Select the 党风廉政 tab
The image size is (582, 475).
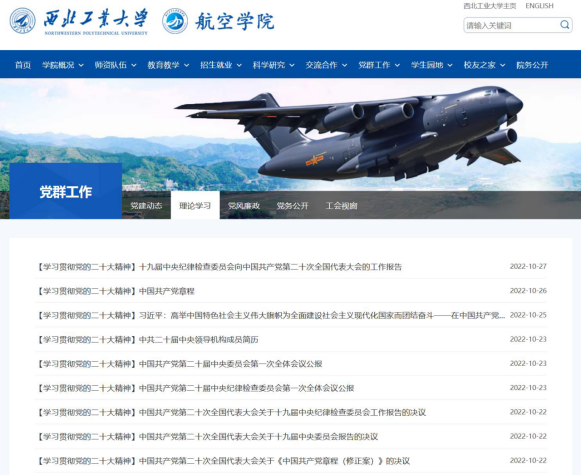click(244, 206)
